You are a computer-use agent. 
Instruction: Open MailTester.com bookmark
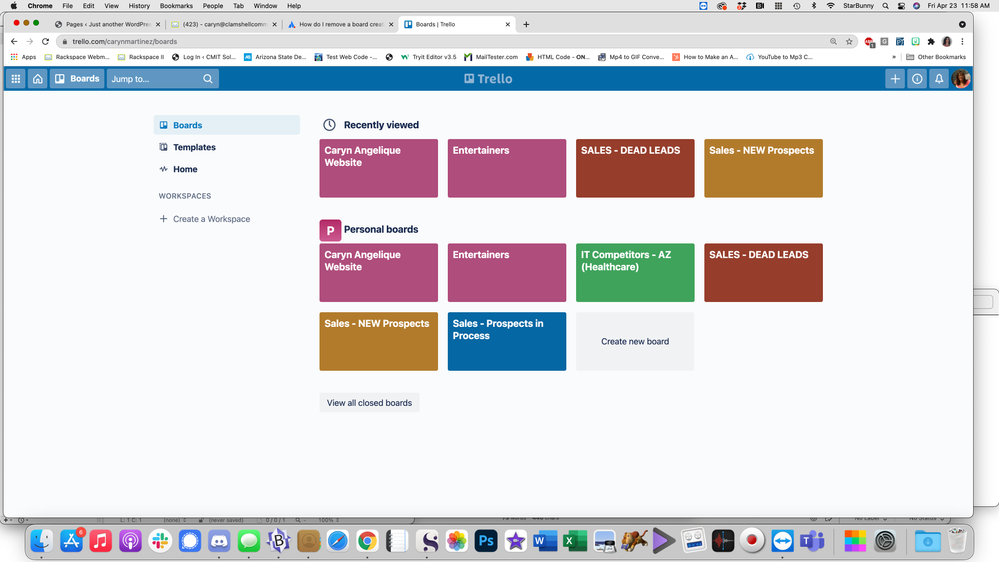pos(491,57)
